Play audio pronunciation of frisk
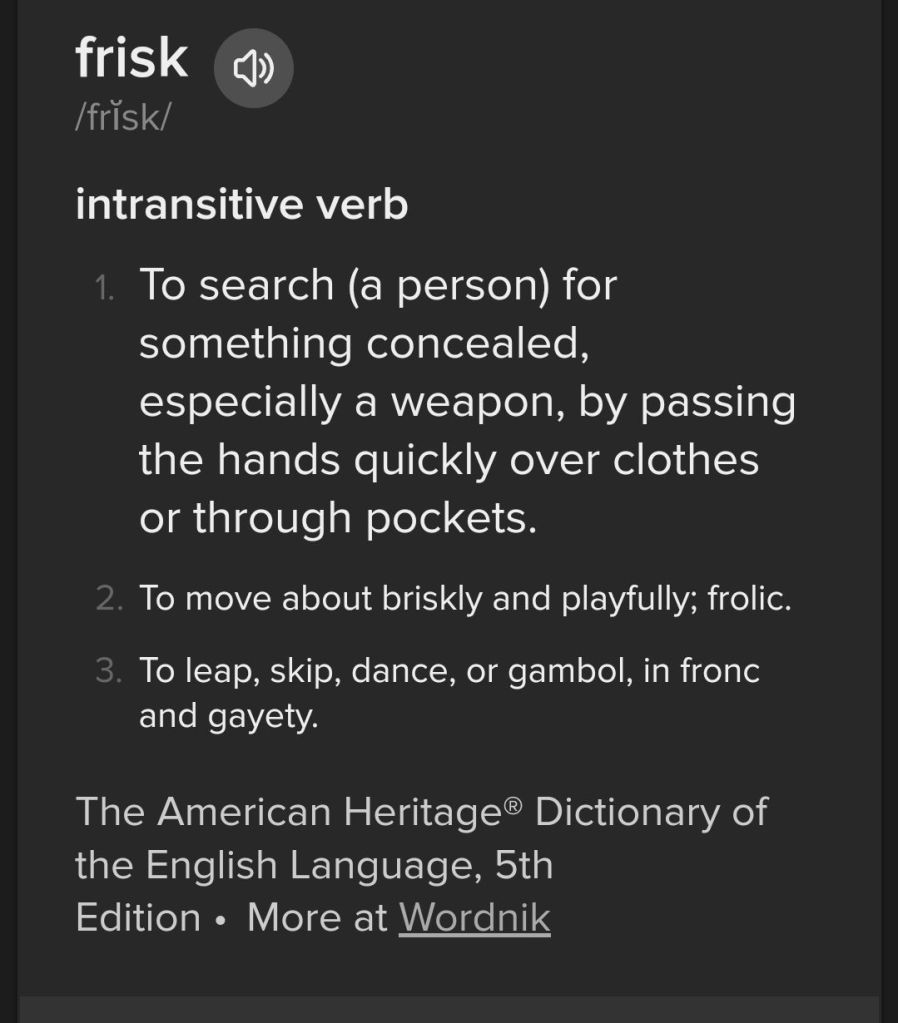The image size is (898, 1023). [x=254, y=68]
